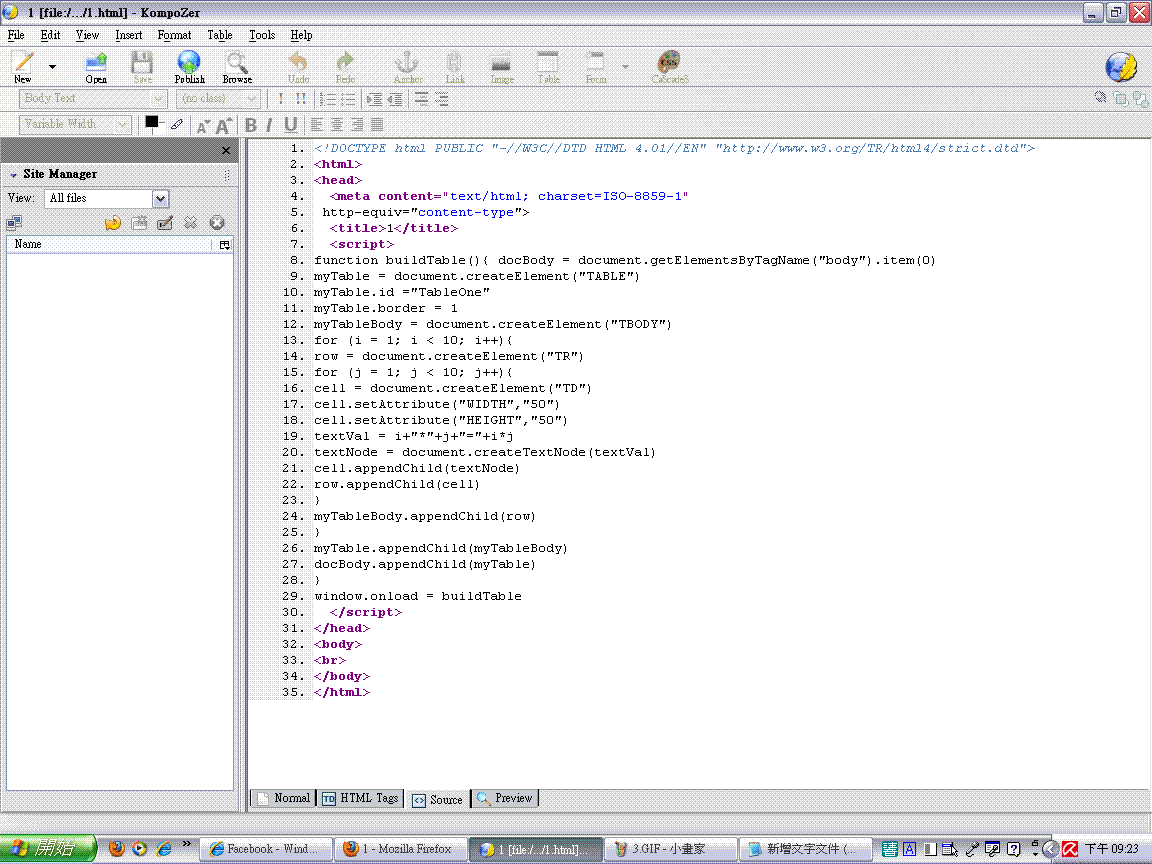Toggle strong emphasis double exclamation button
This screenshot has width=1152, height=864.
click(300, 98)
